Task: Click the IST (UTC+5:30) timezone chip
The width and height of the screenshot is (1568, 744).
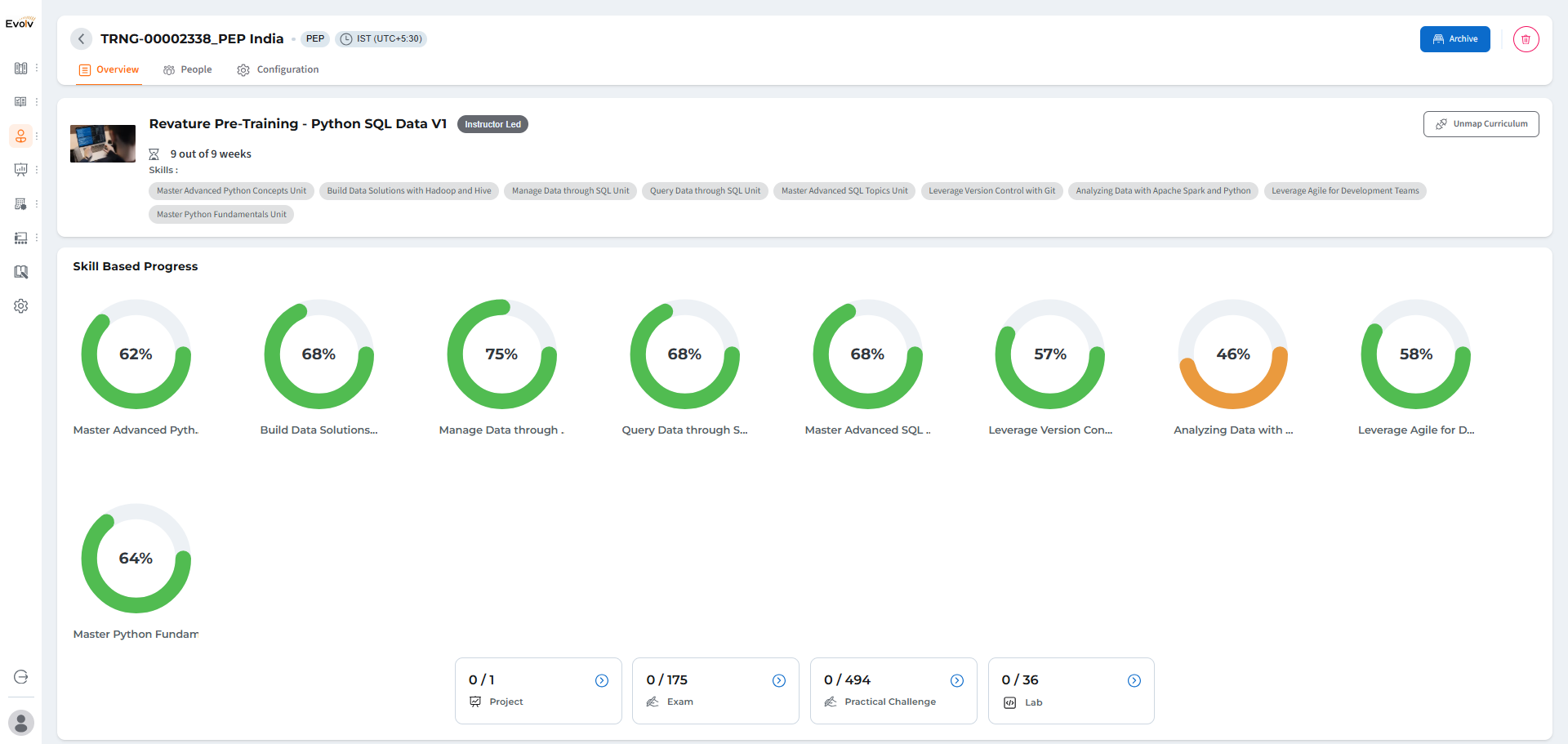Action: pos(381,39)
